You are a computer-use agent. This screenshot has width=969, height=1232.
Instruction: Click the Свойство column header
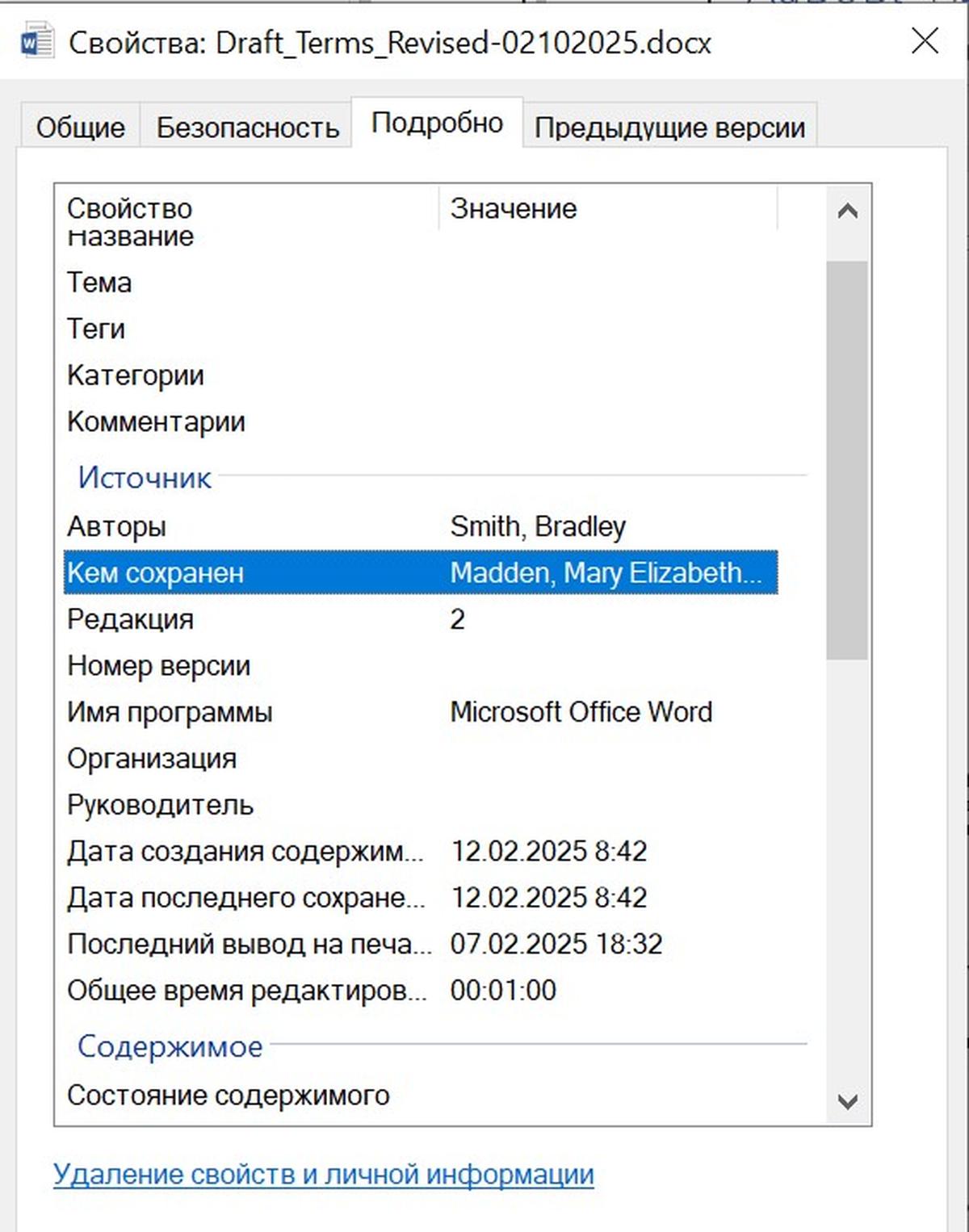[129, 208]
